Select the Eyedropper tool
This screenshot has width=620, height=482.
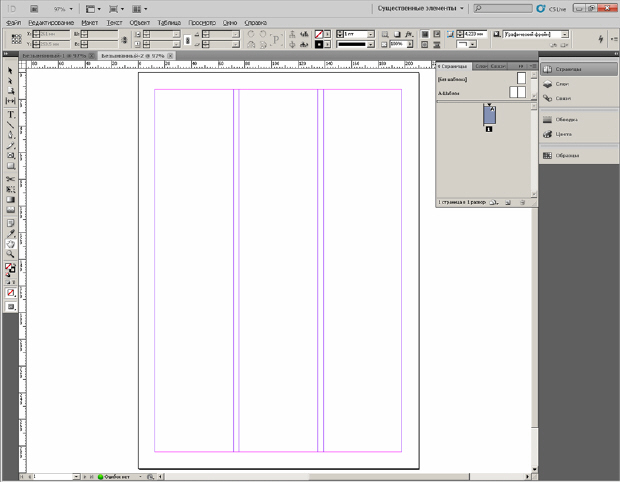pos(10,234)
